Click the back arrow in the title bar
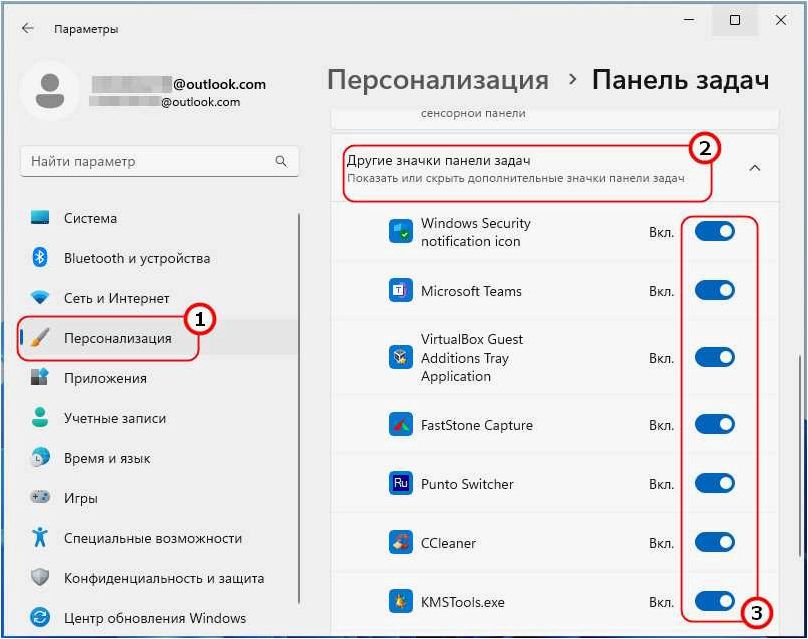This screenshot has width=808, height=639. tap(28, 28)
